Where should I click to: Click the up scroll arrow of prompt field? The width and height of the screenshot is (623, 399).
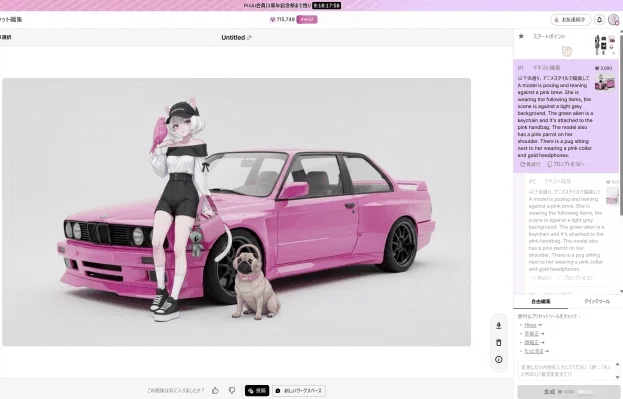617,364
